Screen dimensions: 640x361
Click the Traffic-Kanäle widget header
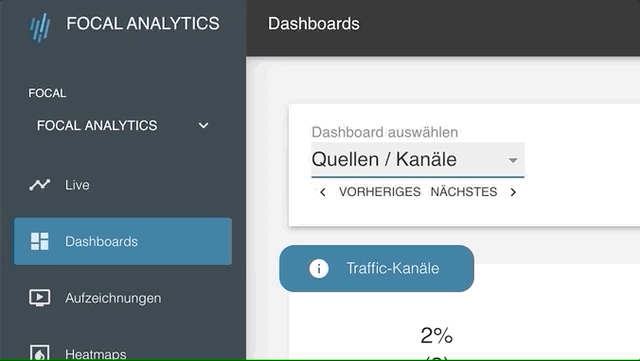[x=376, y=269]
